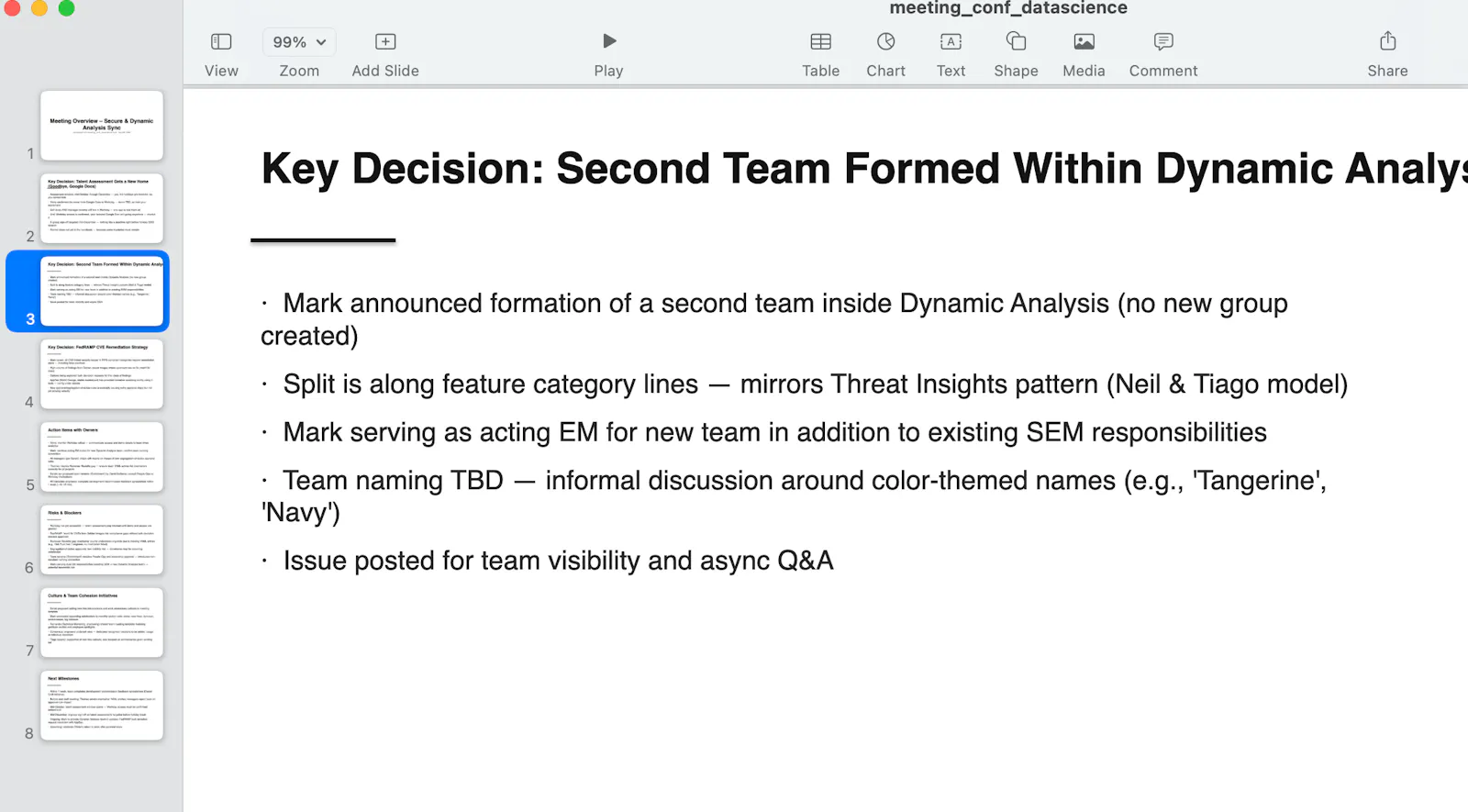The image size is (1468, 812).
Task: Insert a chart using Chart icon
Action: [x=886, y=41]
